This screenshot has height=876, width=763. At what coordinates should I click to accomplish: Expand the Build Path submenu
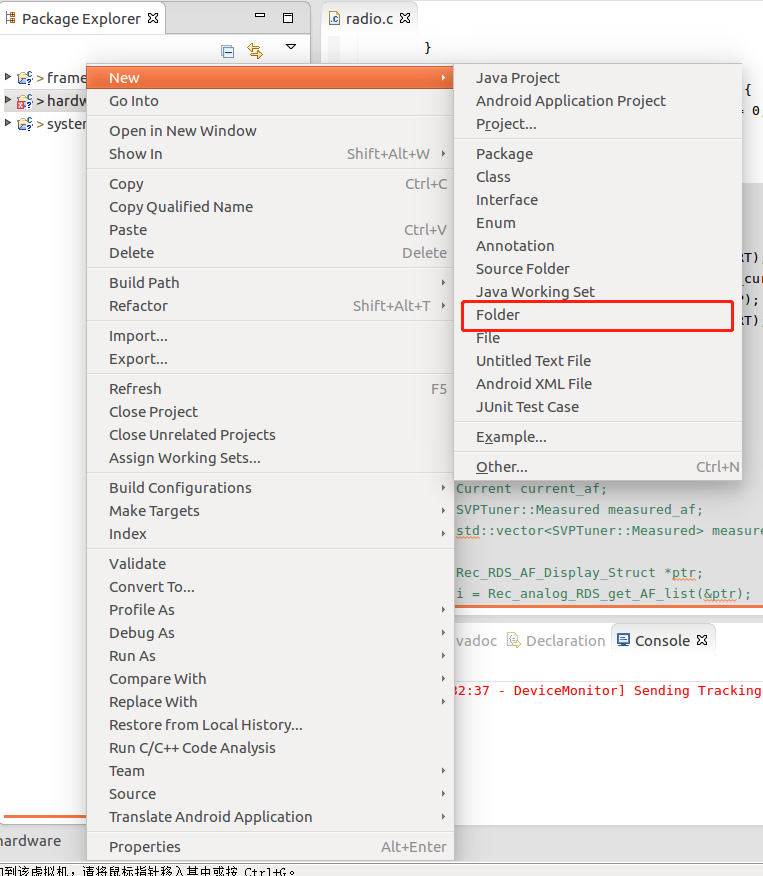point(270,283)
